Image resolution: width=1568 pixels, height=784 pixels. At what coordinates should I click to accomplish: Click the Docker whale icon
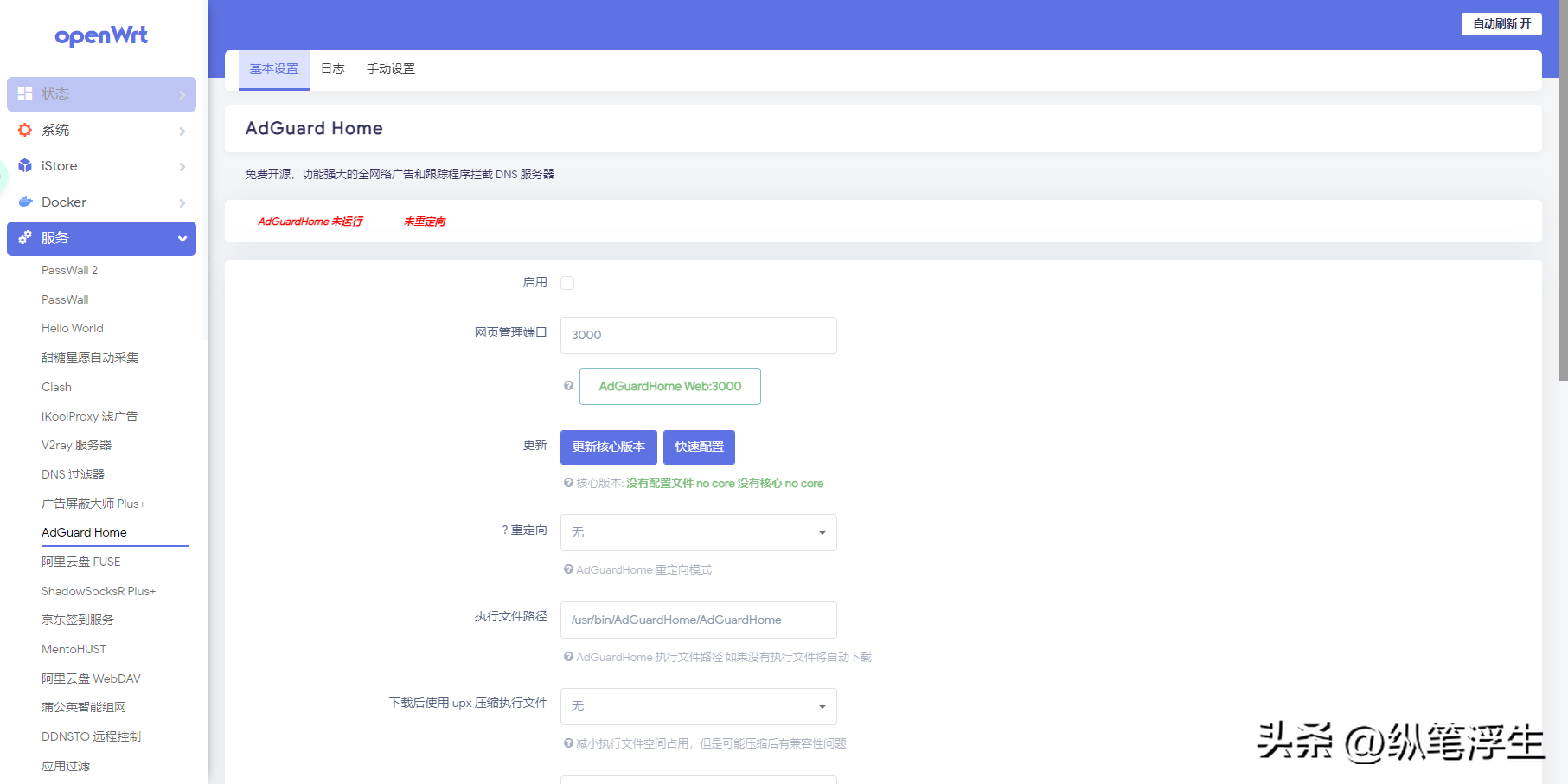[25, 202]
